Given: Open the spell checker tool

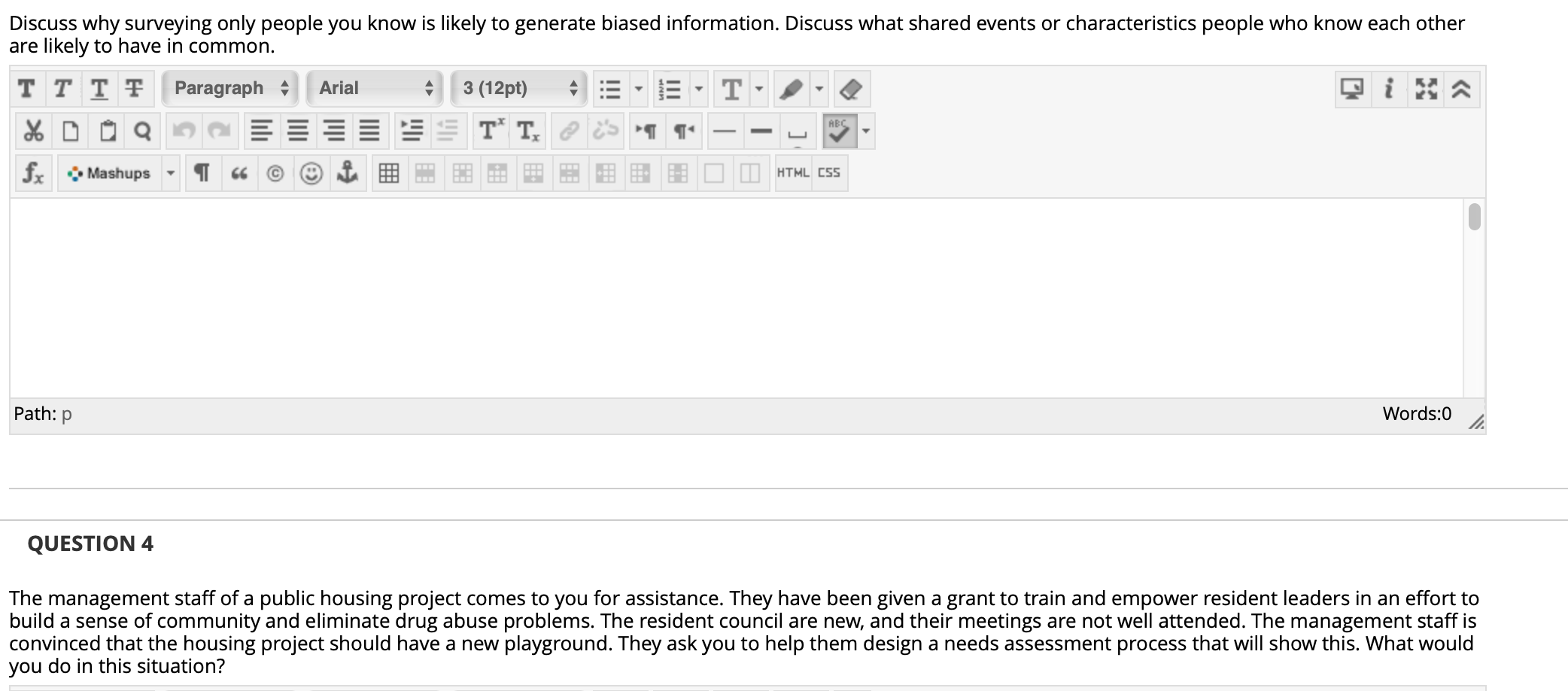Looking at the screenshot, I should [x=840, y=129].
